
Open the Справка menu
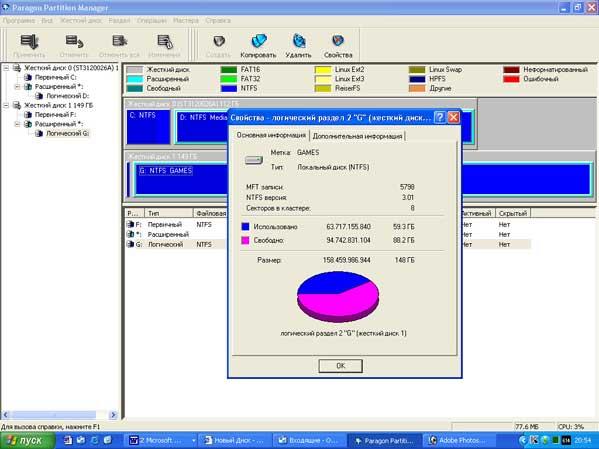tap(218, 21)
